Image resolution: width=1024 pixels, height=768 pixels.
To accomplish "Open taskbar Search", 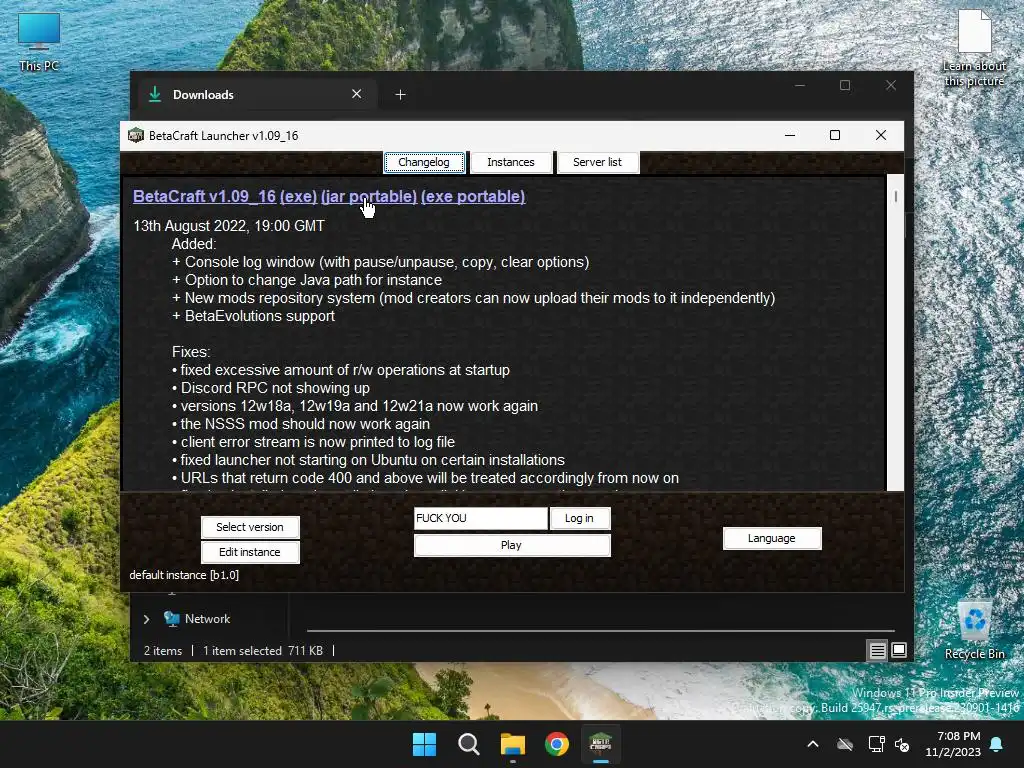I will [468, 744].
